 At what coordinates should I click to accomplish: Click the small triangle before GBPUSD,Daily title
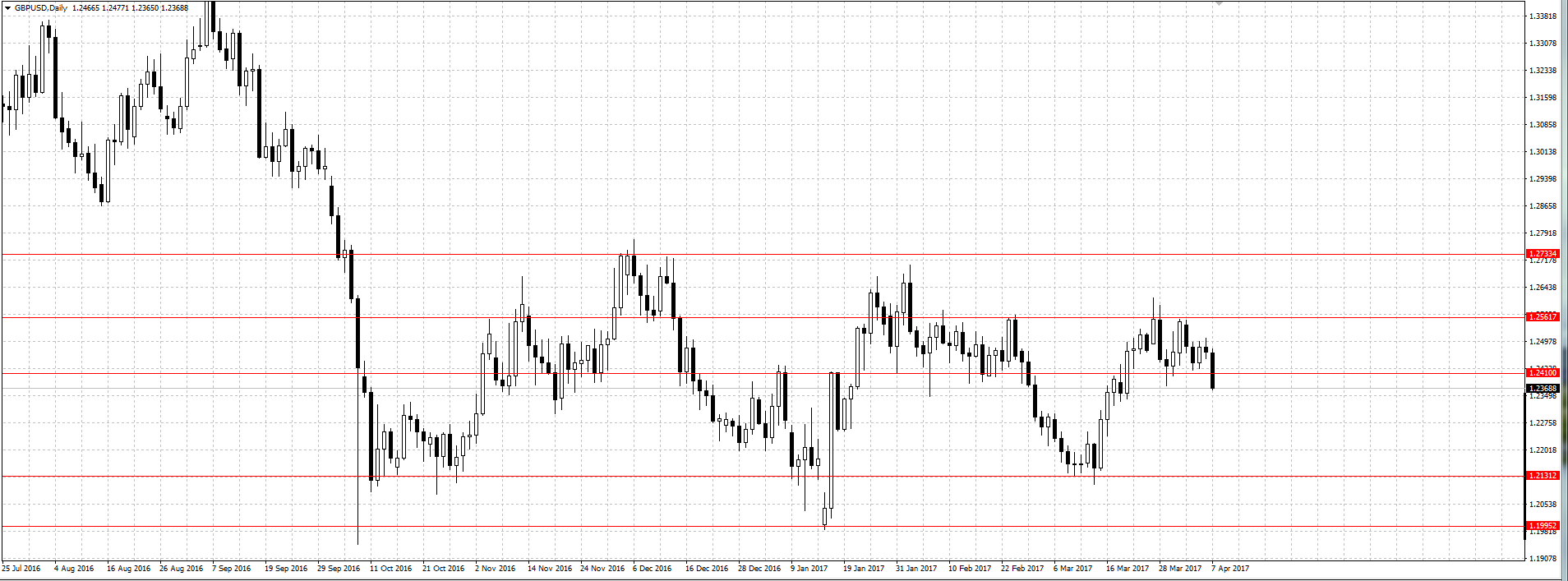(7, 8)
